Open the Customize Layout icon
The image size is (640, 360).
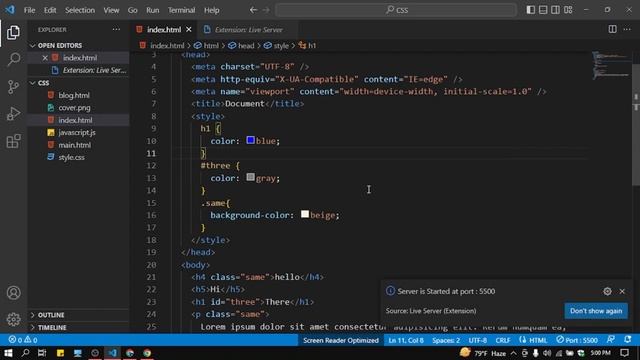point(568,10)
